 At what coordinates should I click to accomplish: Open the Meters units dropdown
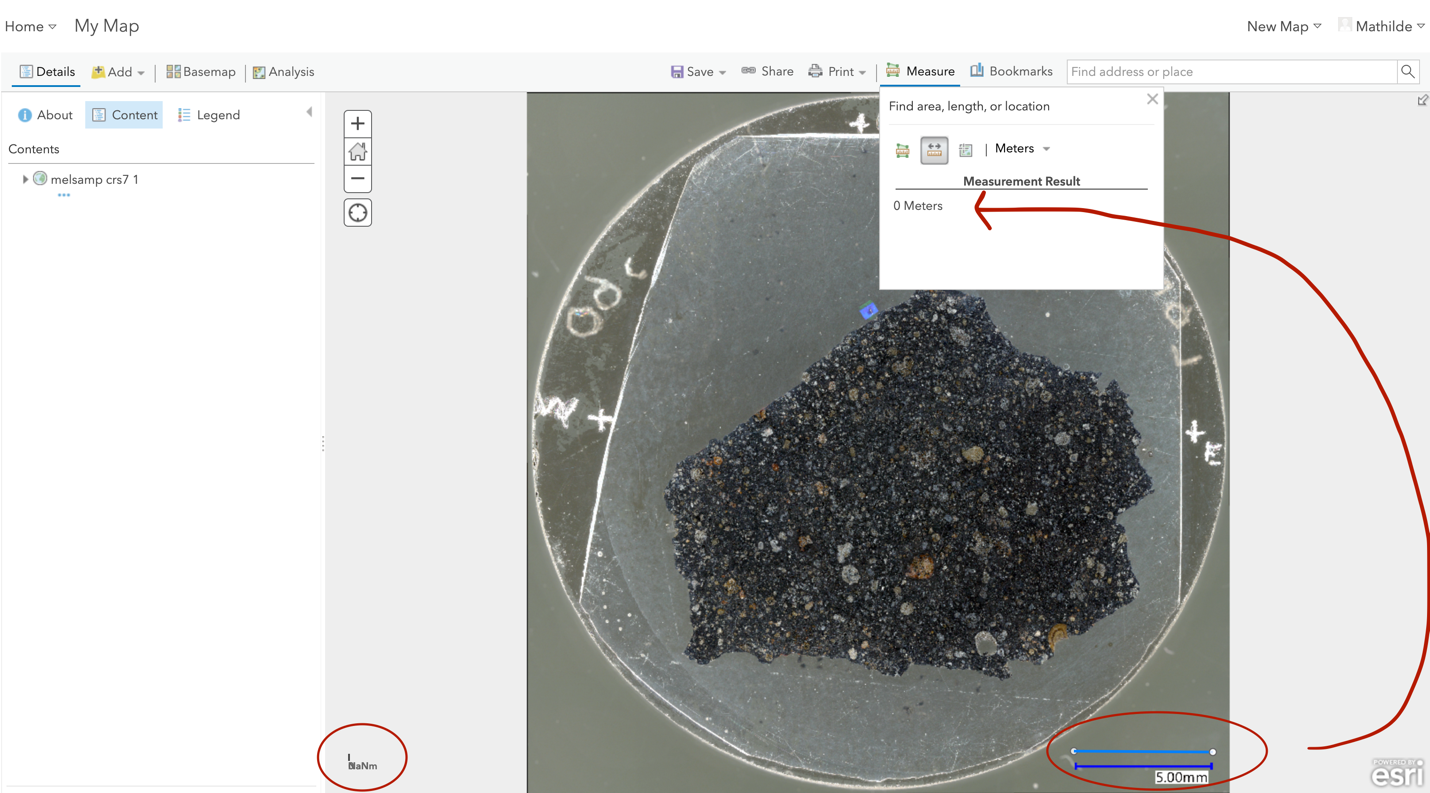click(x=1045, y=148)
